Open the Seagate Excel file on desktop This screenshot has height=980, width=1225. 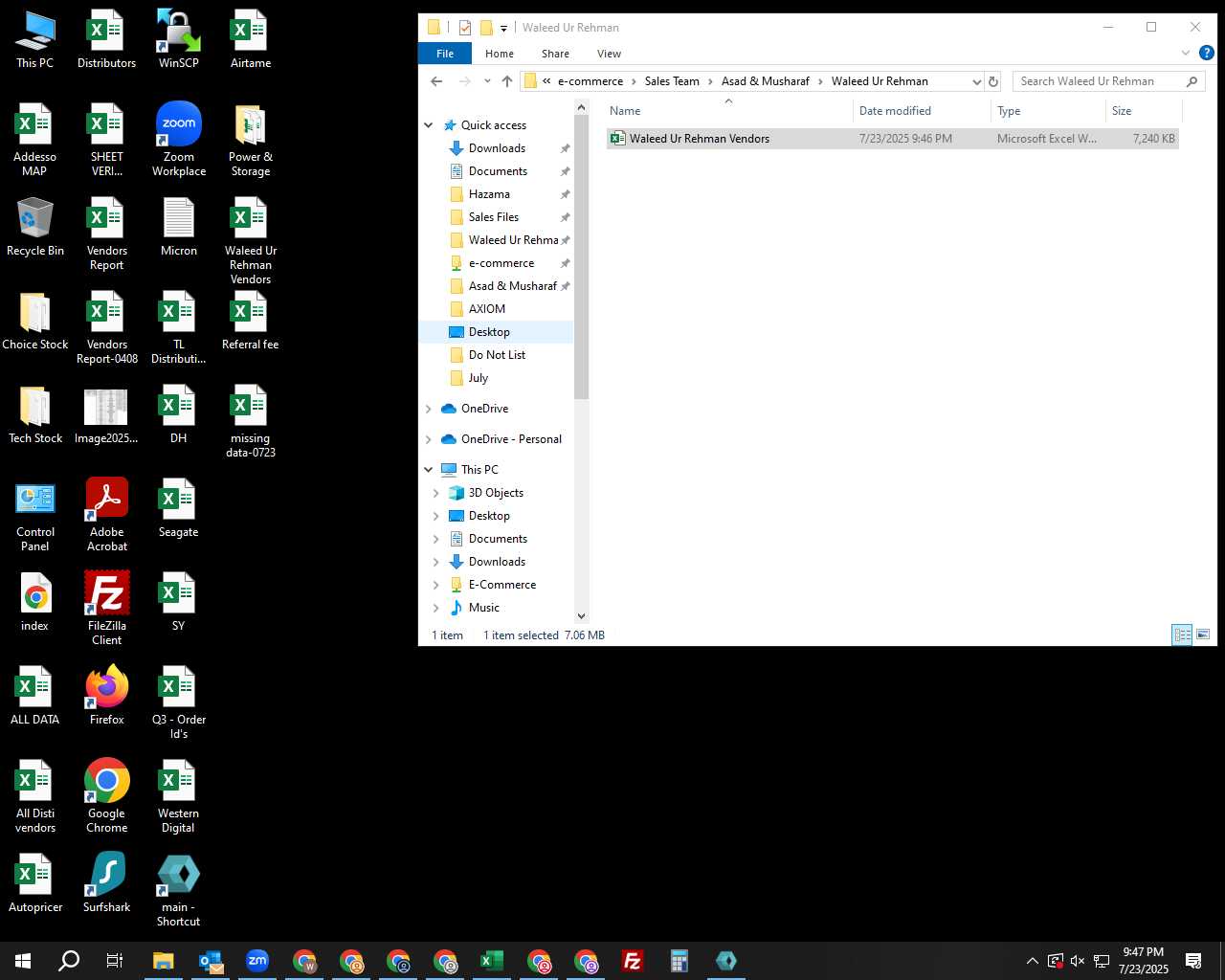point(179,508)
